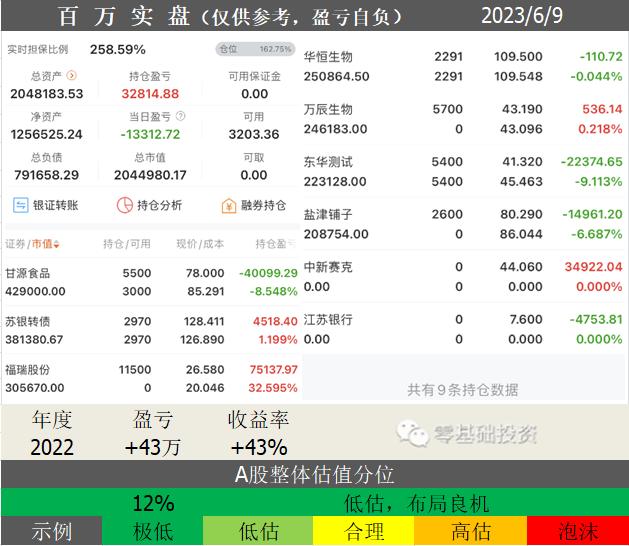Screen dimensions: 629x546
Task: Open the 中新赛克 holding row
Action: [463, 276]
